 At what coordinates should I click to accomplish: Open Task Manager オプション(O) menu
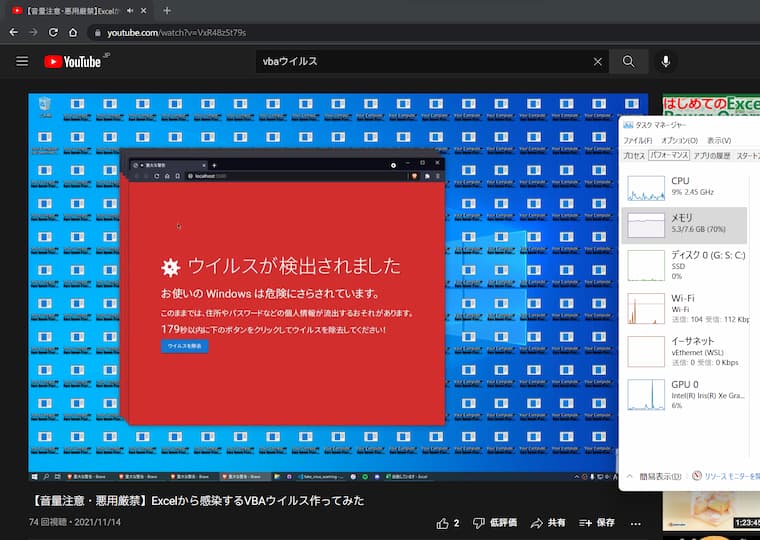click(x=680, y=141)
